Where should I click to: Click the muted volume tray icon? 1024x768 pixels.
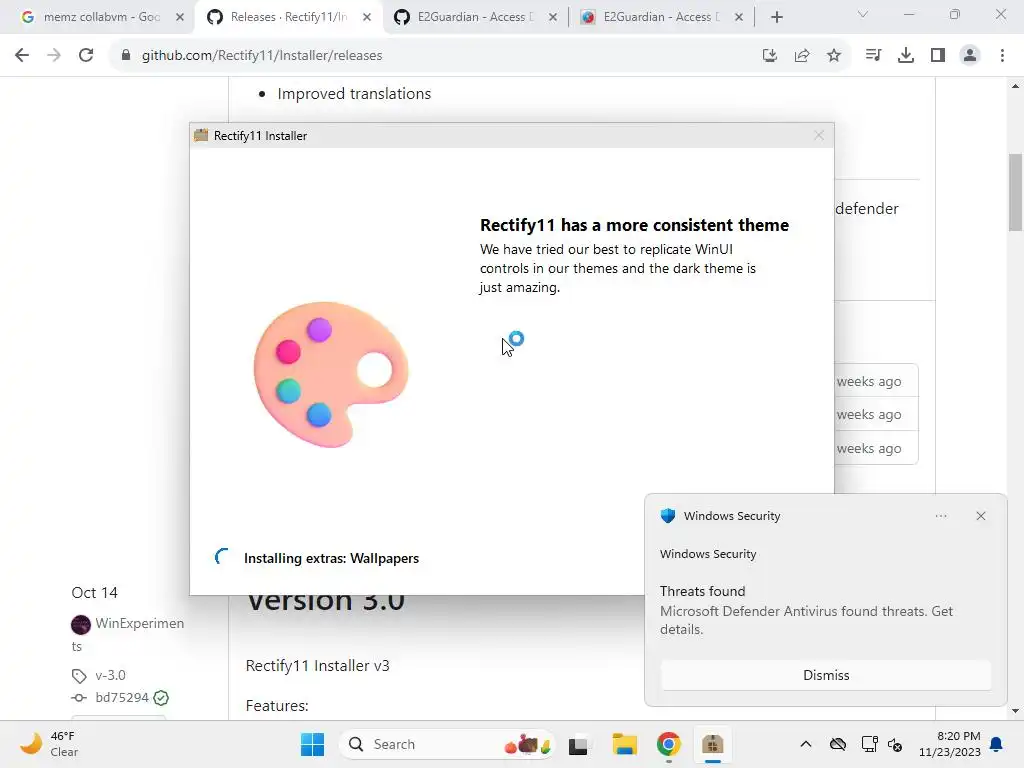(x=895, y=744)
